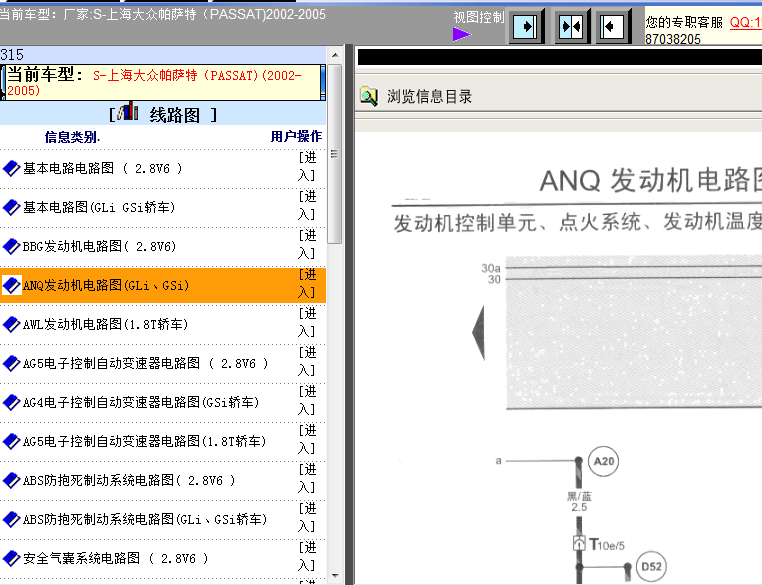Select ABS防抱死制动系统电路图(GLi、GSi轿车) text
762x585 pixels.
pos(145,519)
